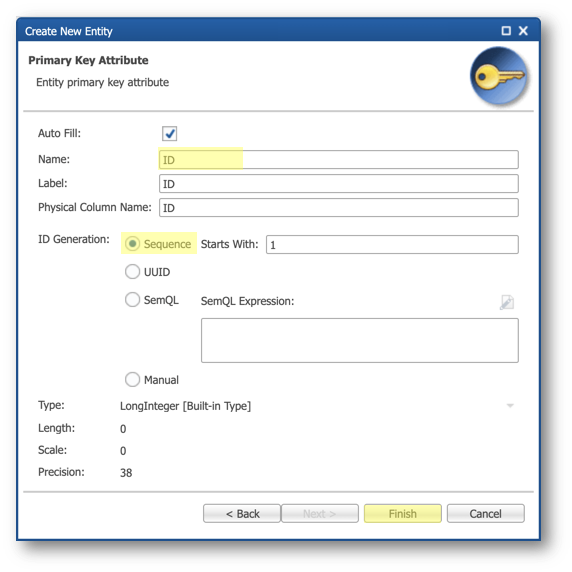Click into the Label text field
Screen dimensions: 572x572
[x=339, y=183]
